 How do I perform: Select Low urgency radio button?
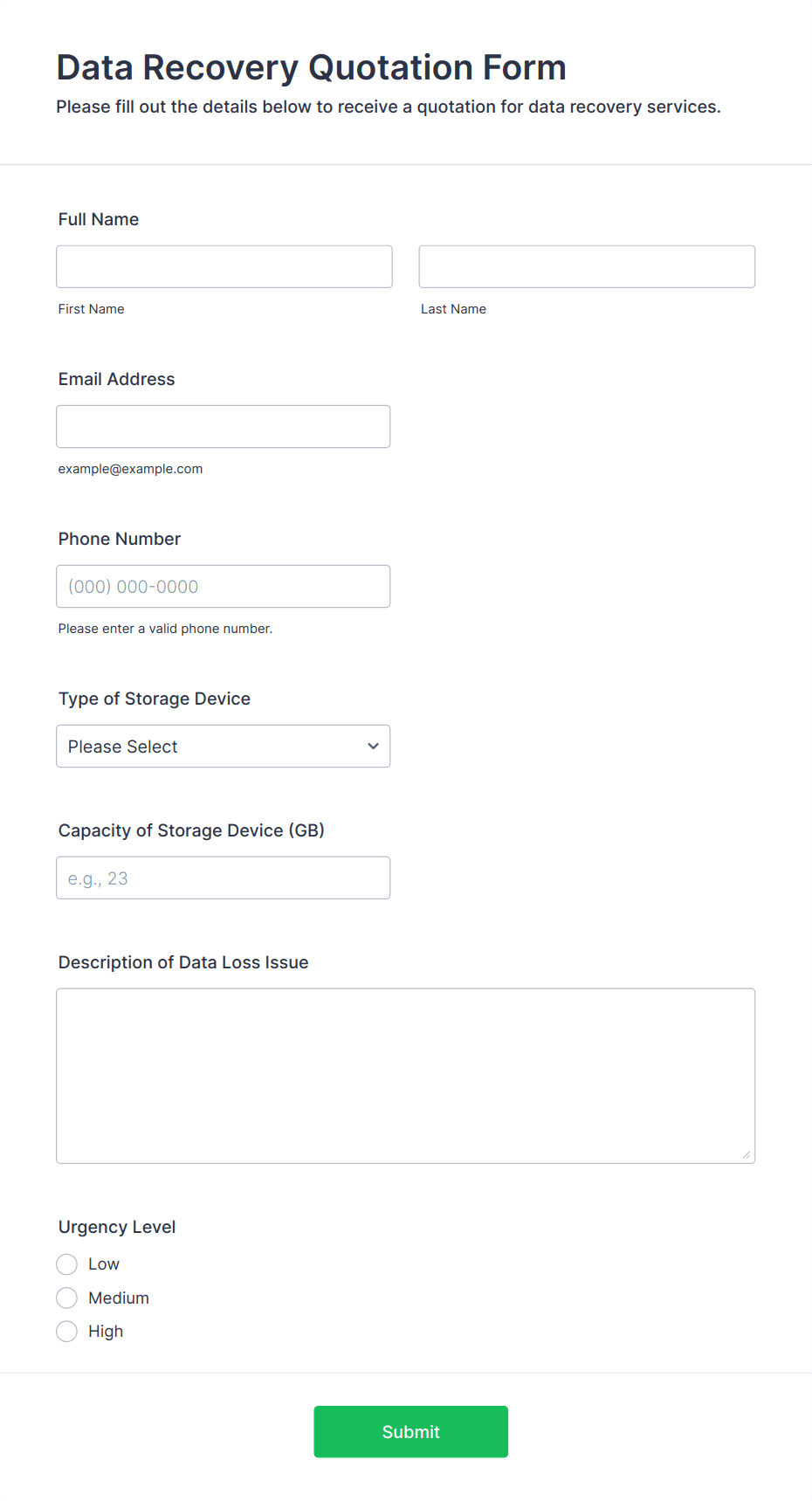66,1264
